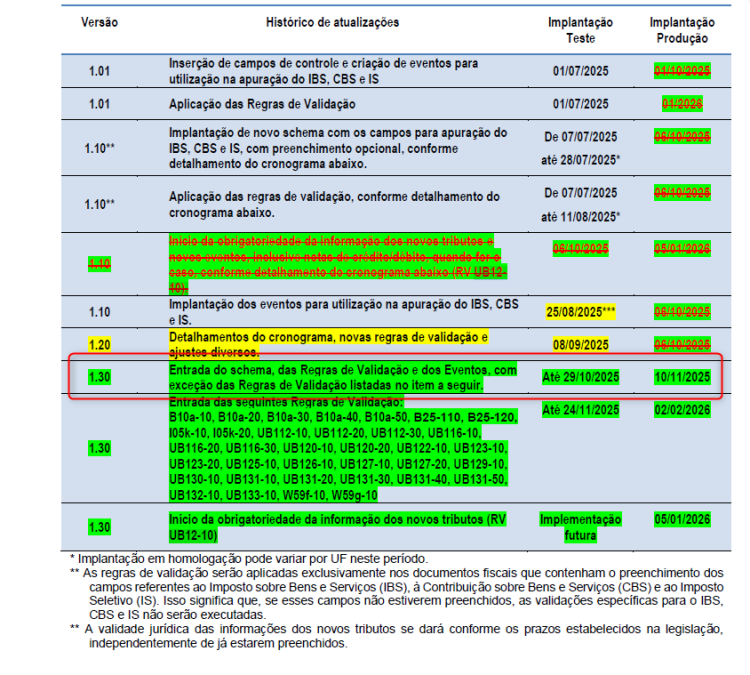Screen dimensions: 750x675
Task: Click 'Entrada do schema, das Regras' description
Action: (x=342, y=377)
